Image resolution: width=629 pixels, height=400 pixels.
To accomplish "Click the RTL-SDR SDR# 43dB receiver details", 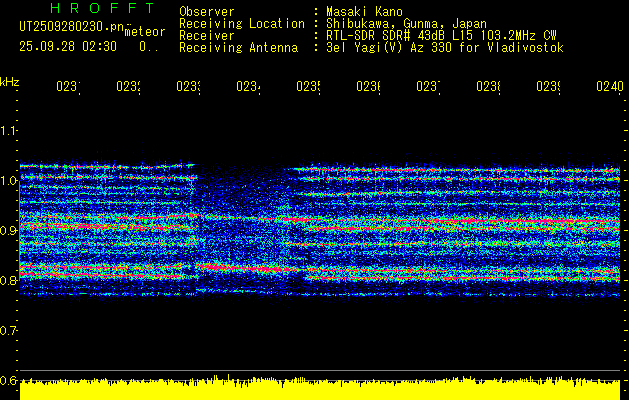I will (x=441, y=36).
